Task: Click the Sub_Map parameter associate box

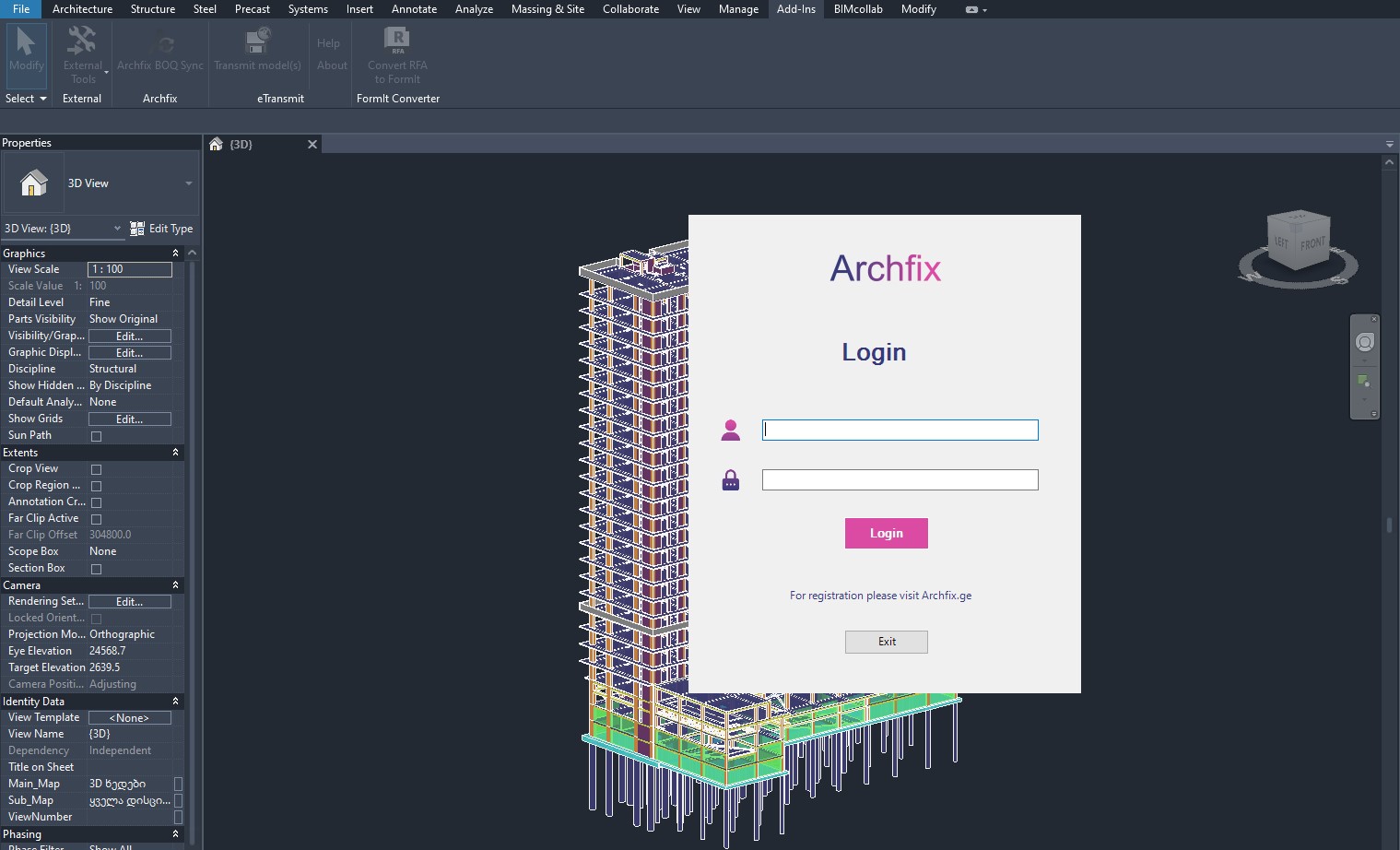Action: (x=178, y=800)
